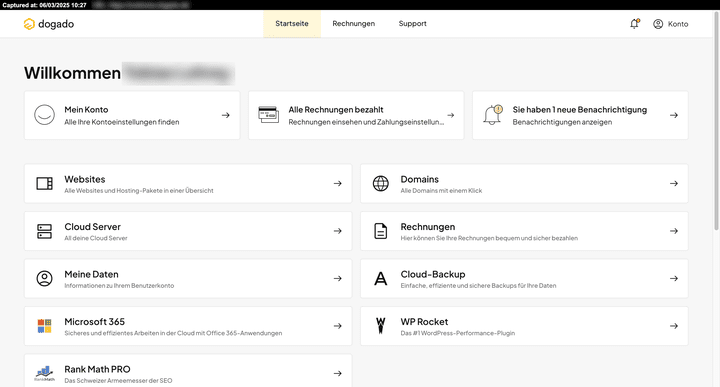Click text 'Benachrichtigungen anzeigen'
This screenshot has height=387, width=720.
562,122
